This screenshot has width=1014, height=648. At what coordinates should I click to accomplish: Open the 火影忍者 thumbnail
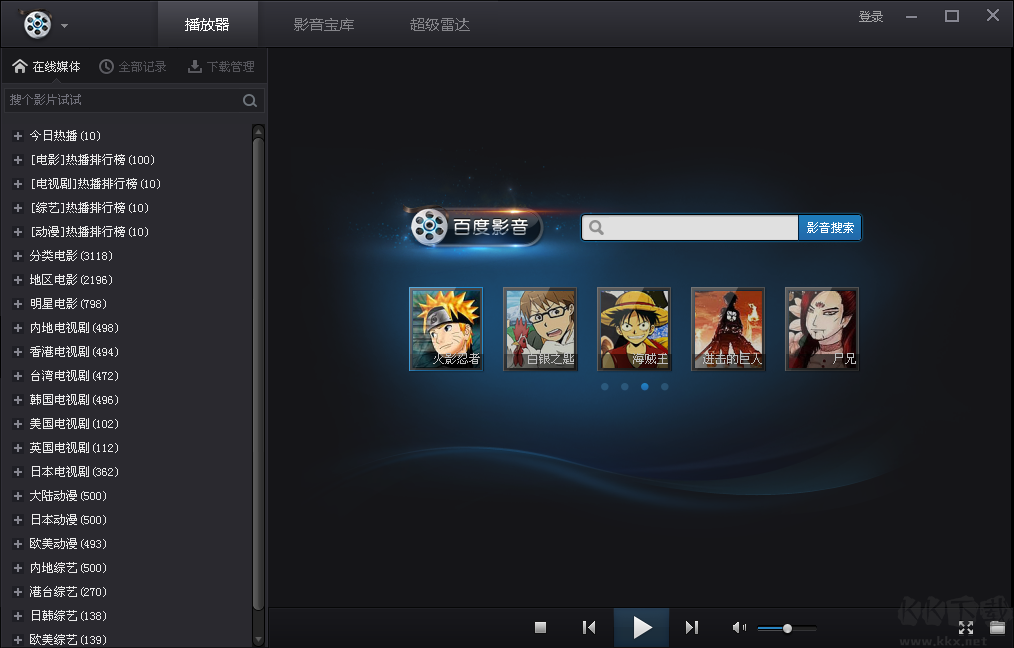tap(445, 329)
